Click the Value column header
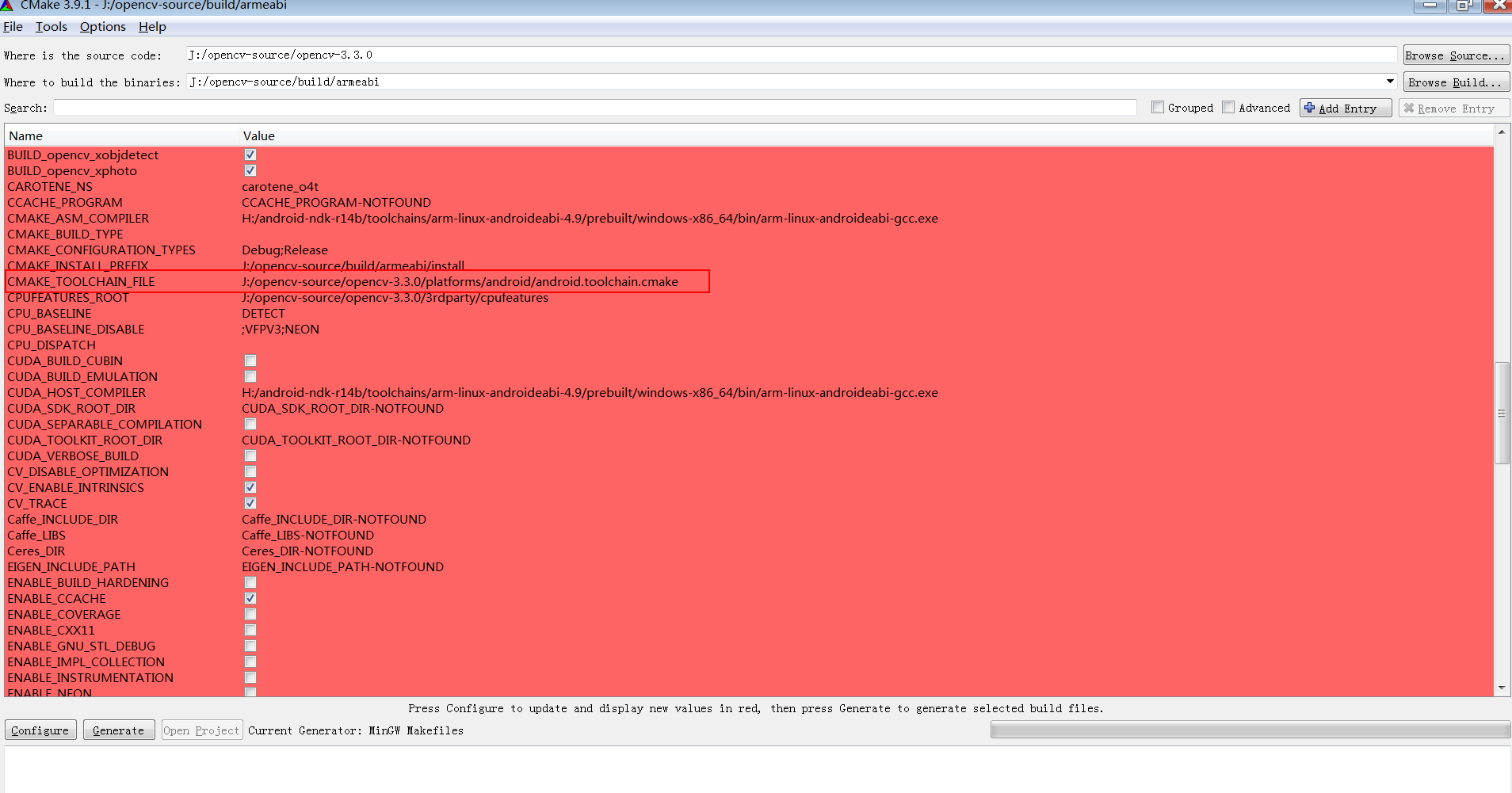Screen dimensions: 1512x793 (866, 135)
